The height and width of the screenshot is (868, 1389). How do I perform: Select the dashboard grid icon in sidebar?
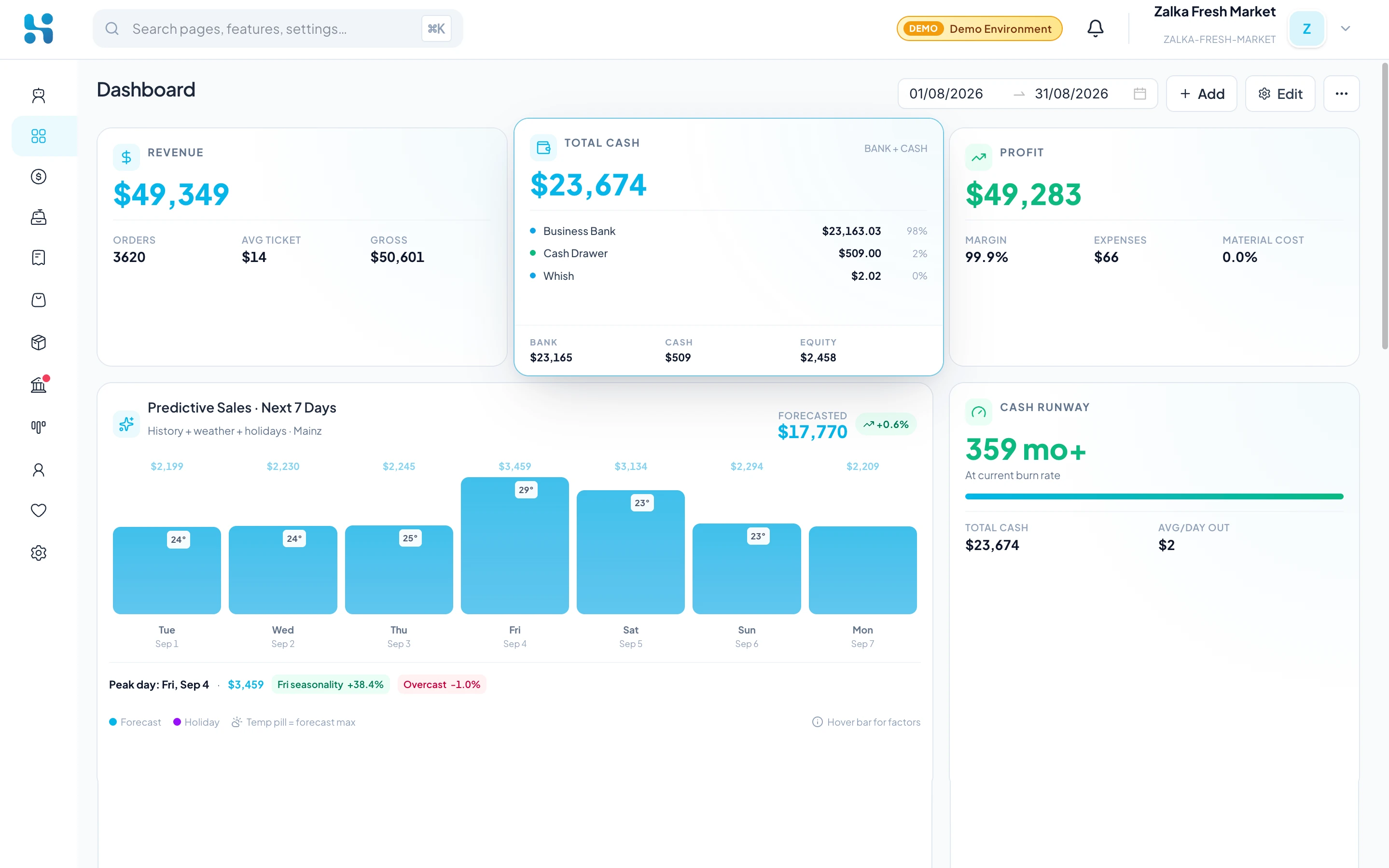[x=39, y=136]
